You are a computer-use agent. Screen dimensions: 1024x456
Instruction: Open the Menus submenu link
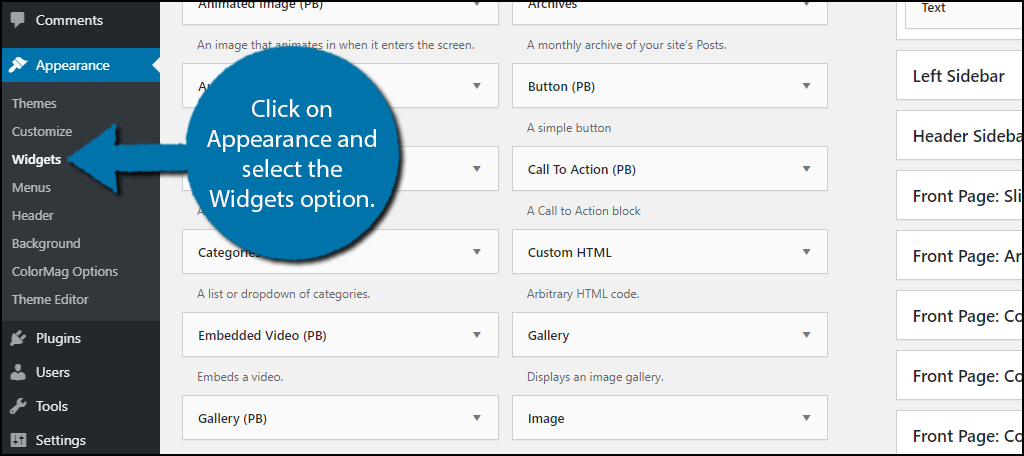pyautogui.click(x=31, y=187)
